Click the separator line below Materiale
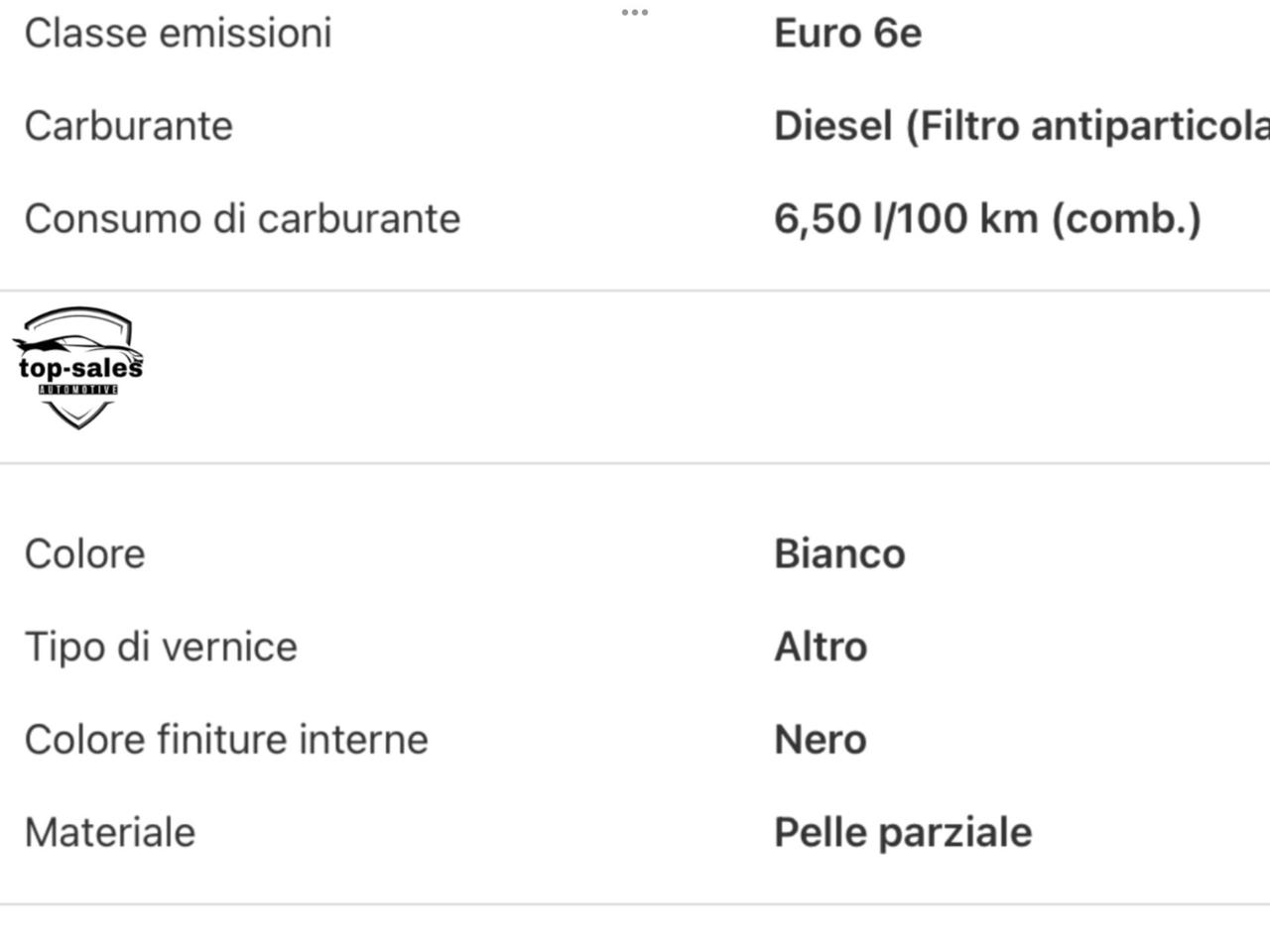The height and width of the screenshot is (952, 1270). click(x=635, y=903)
